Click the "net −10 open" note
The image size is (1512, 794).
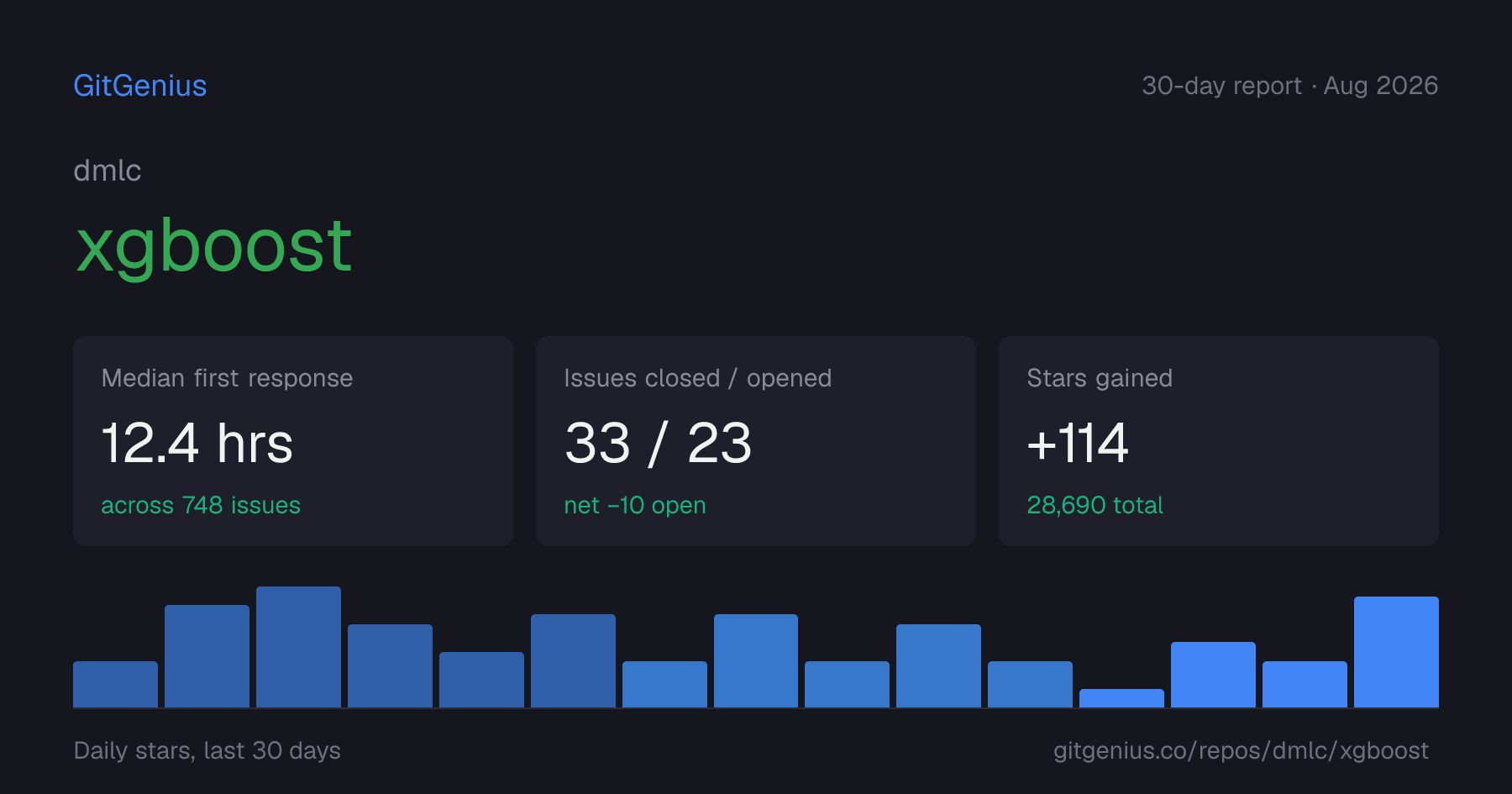(x=635, y=505)
